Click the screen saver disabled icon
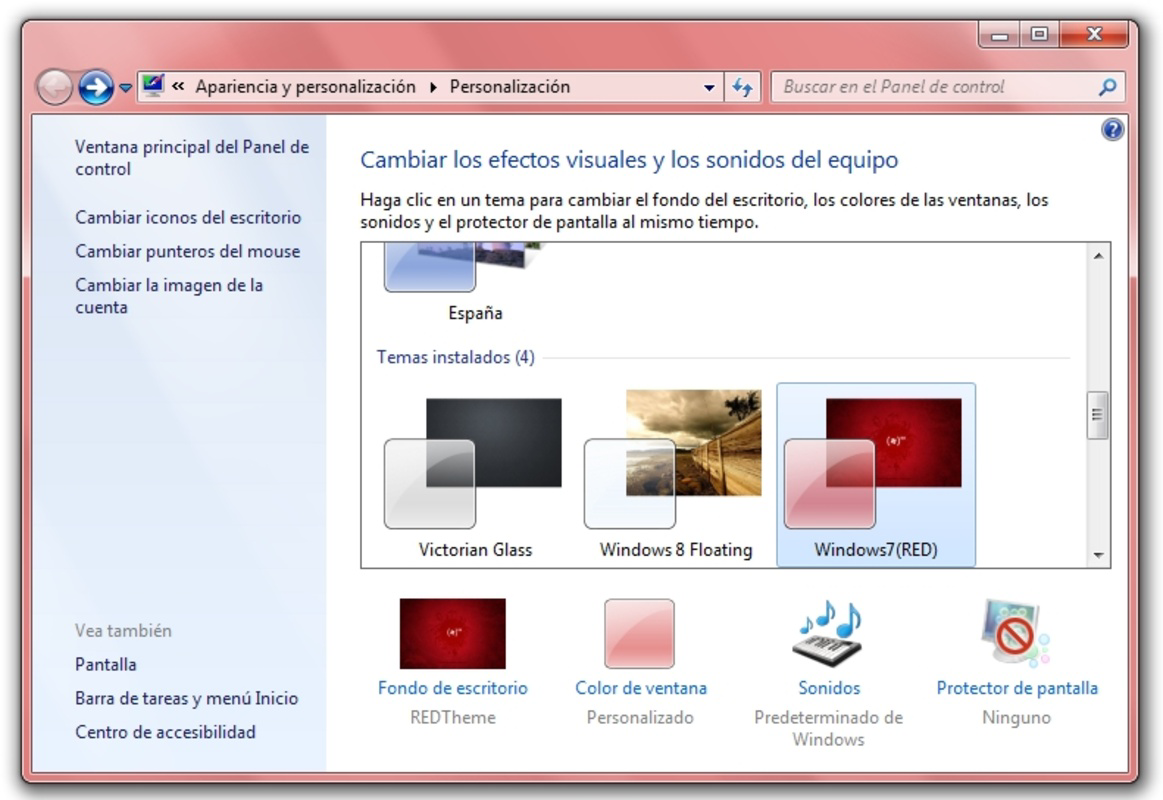Image resolution: width=1163 pixels, height=800 pixels. [x=1016, y=634]
